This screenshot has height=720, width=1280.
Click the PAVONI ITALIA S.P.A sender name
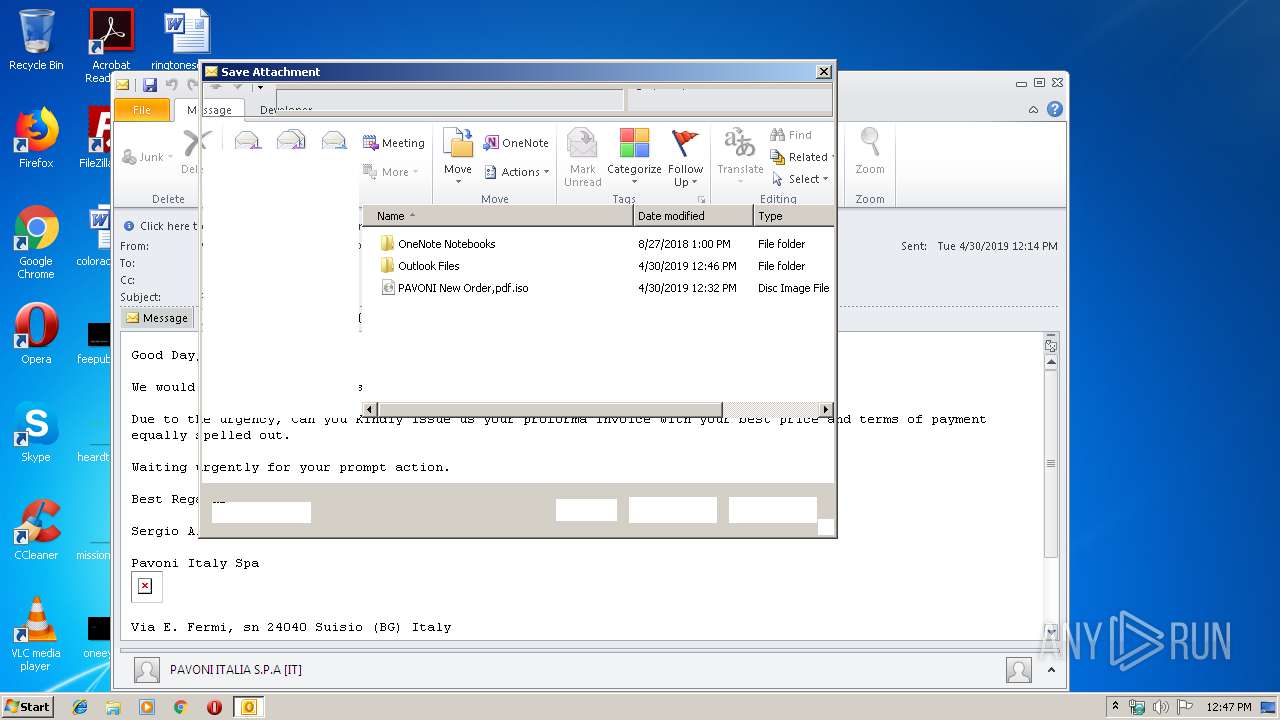(x=236, y=670)
